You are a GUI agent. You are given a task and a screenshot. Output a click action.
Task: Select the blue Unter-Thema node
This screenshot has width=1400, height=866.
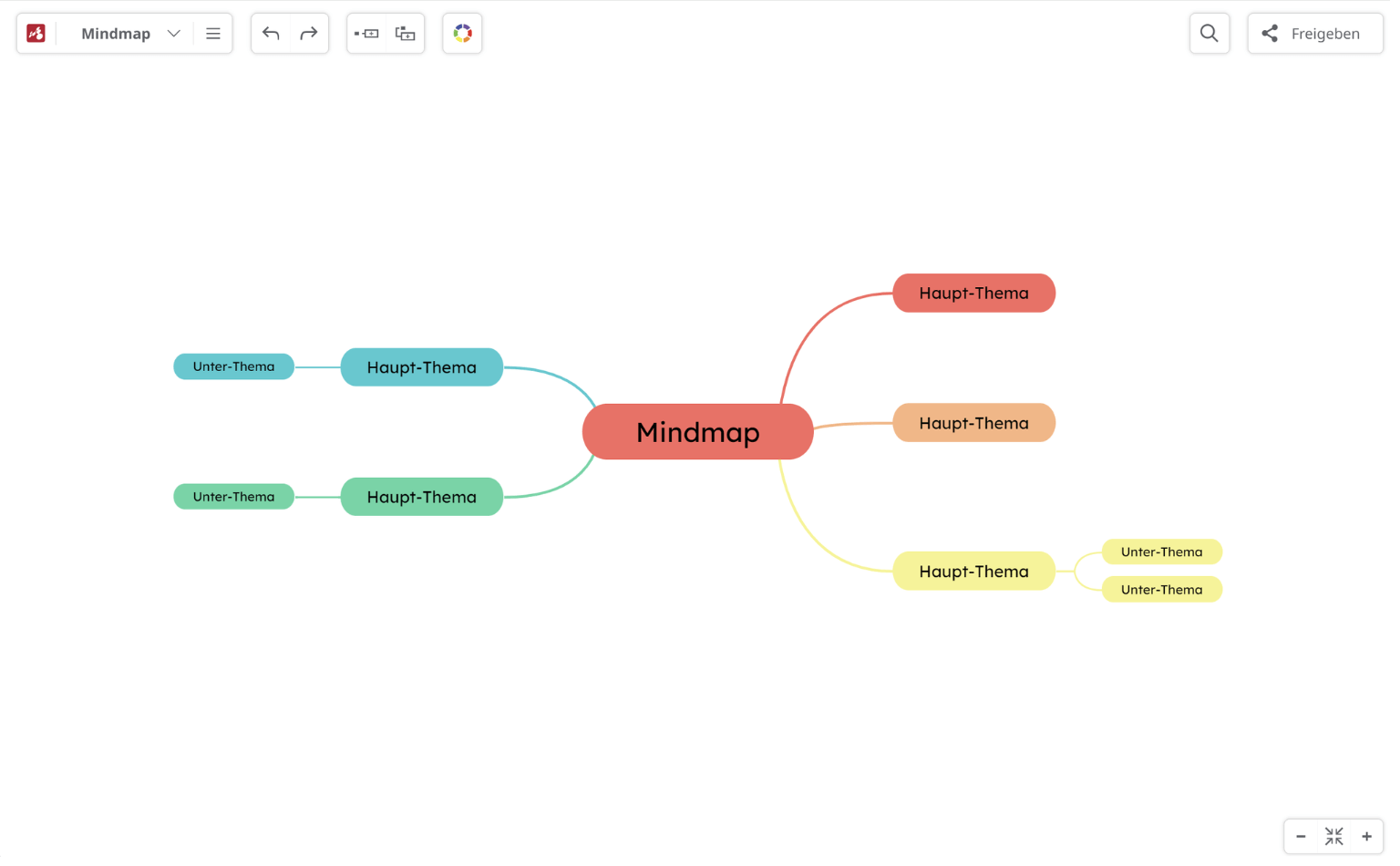(x=233, y=366)
